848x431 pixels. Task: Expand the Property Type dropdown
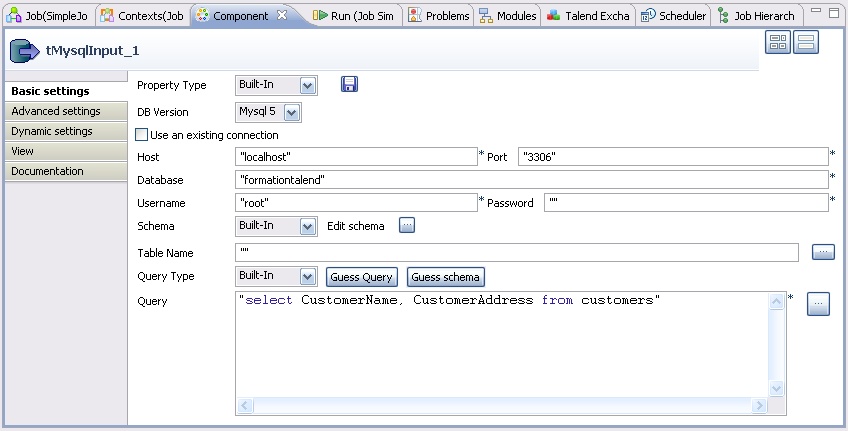coord(307,86)
